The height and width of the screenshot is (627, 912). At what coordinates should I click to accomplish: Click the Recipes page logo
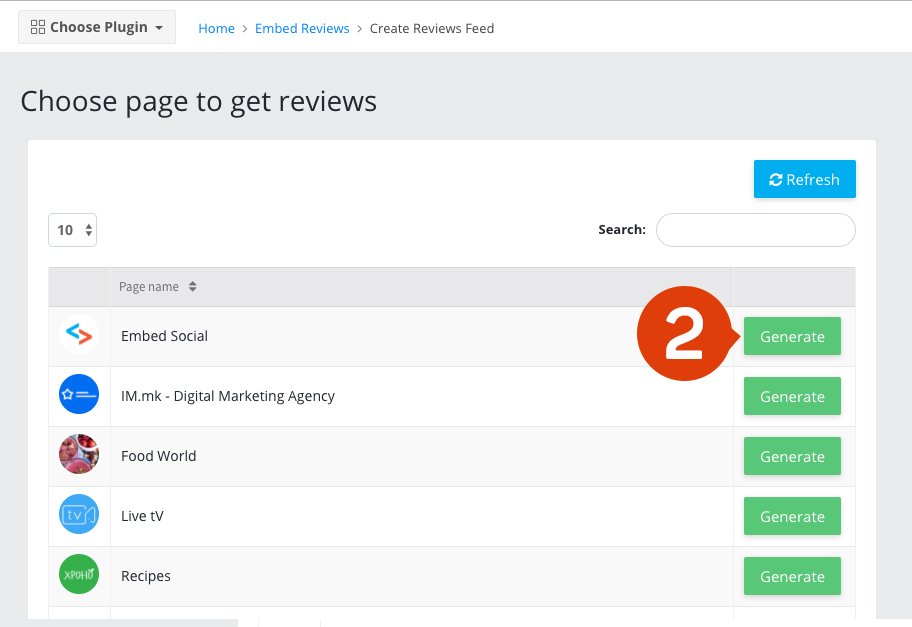point(79,574)
